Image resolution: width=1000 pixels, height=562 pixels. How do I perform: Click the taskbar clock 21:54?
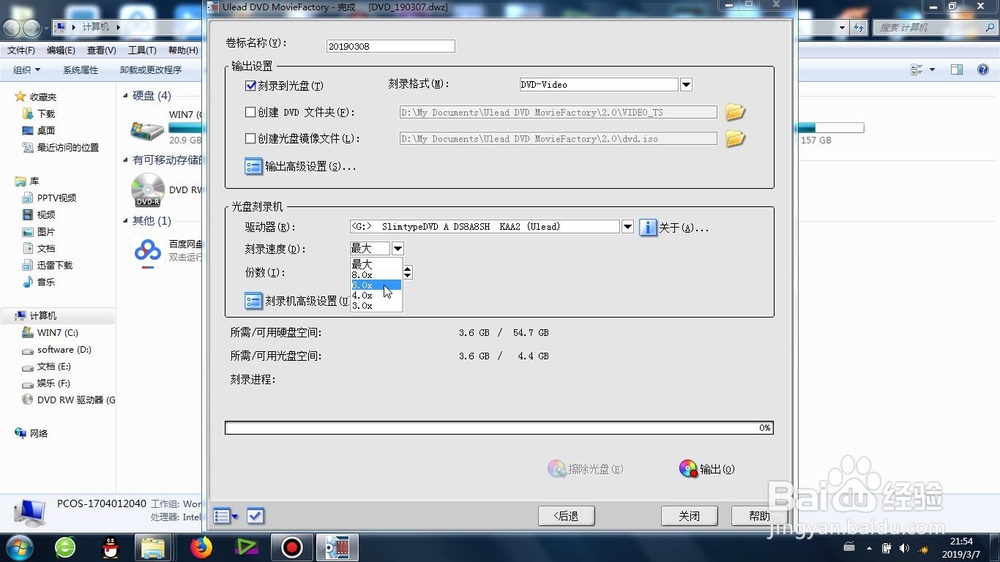click(961, 541)
